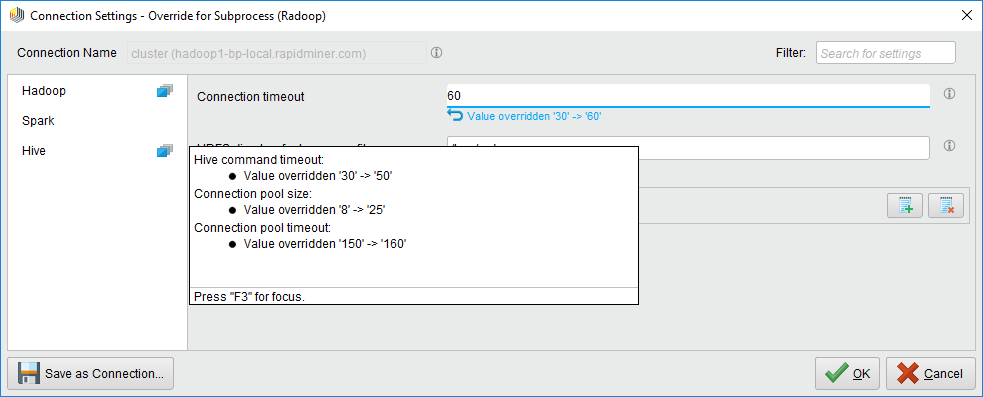Click the info icon next to Connection Name
This screenshot has width=983, height=397.
click(437, 53)
